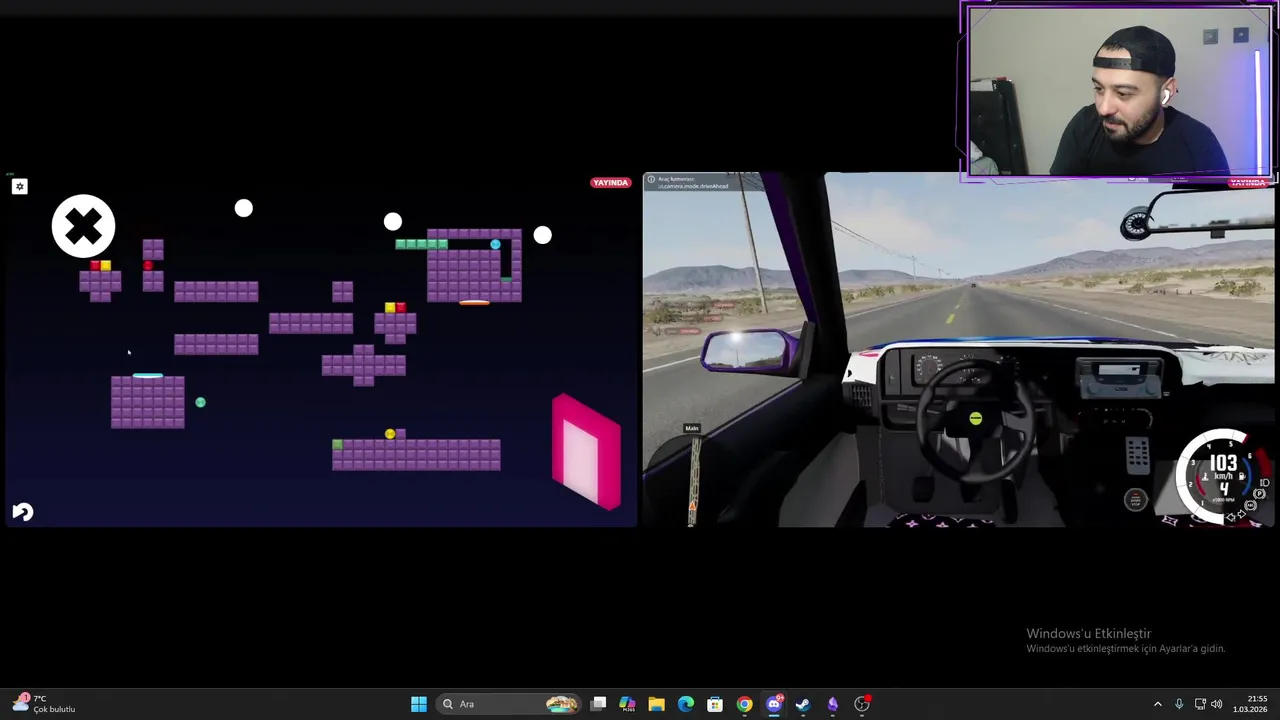The height and width of the screenshot is (720, 1280).
Task: Click the streamer webcam overlay
Action: pos(1118,92)
